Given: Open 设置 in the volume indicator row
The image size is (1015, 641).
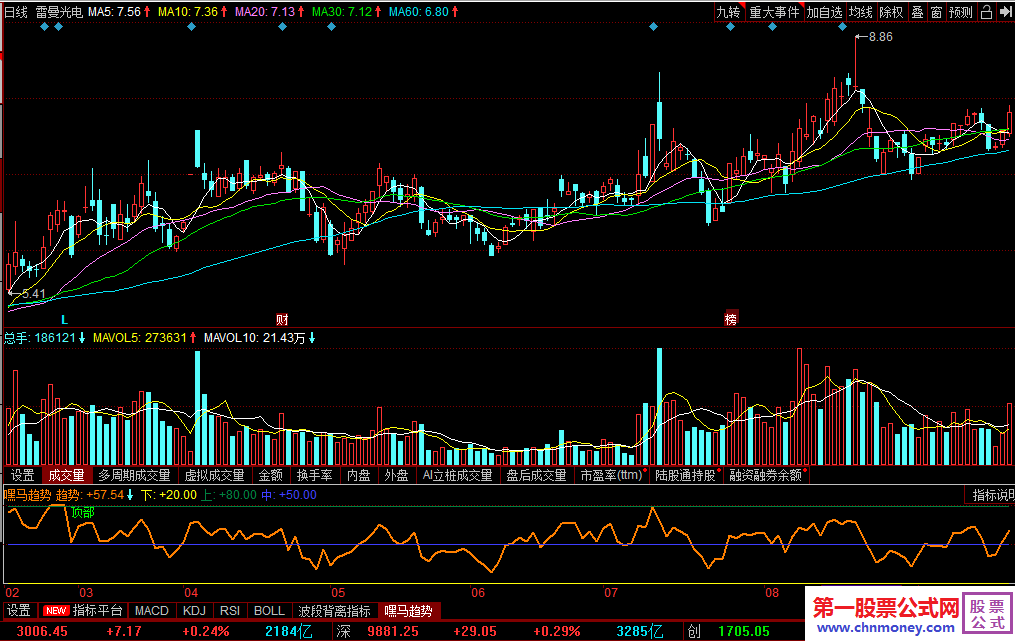Looking at the screenshot, I should click(x=23, y=475).
